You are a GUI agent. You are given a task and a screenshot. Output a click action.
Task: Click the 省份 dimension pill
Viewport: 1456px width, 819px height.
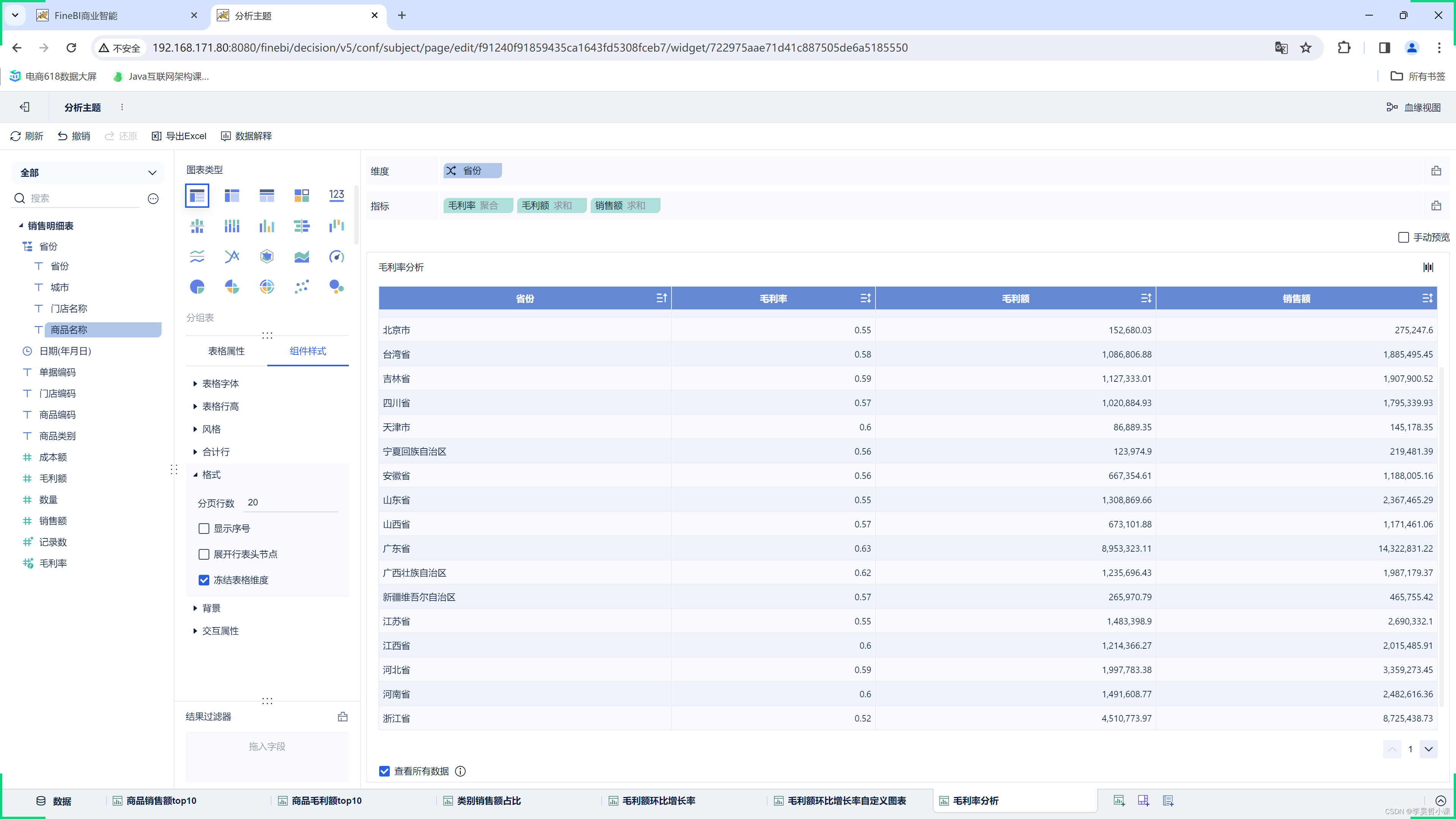tap(472, 171)
